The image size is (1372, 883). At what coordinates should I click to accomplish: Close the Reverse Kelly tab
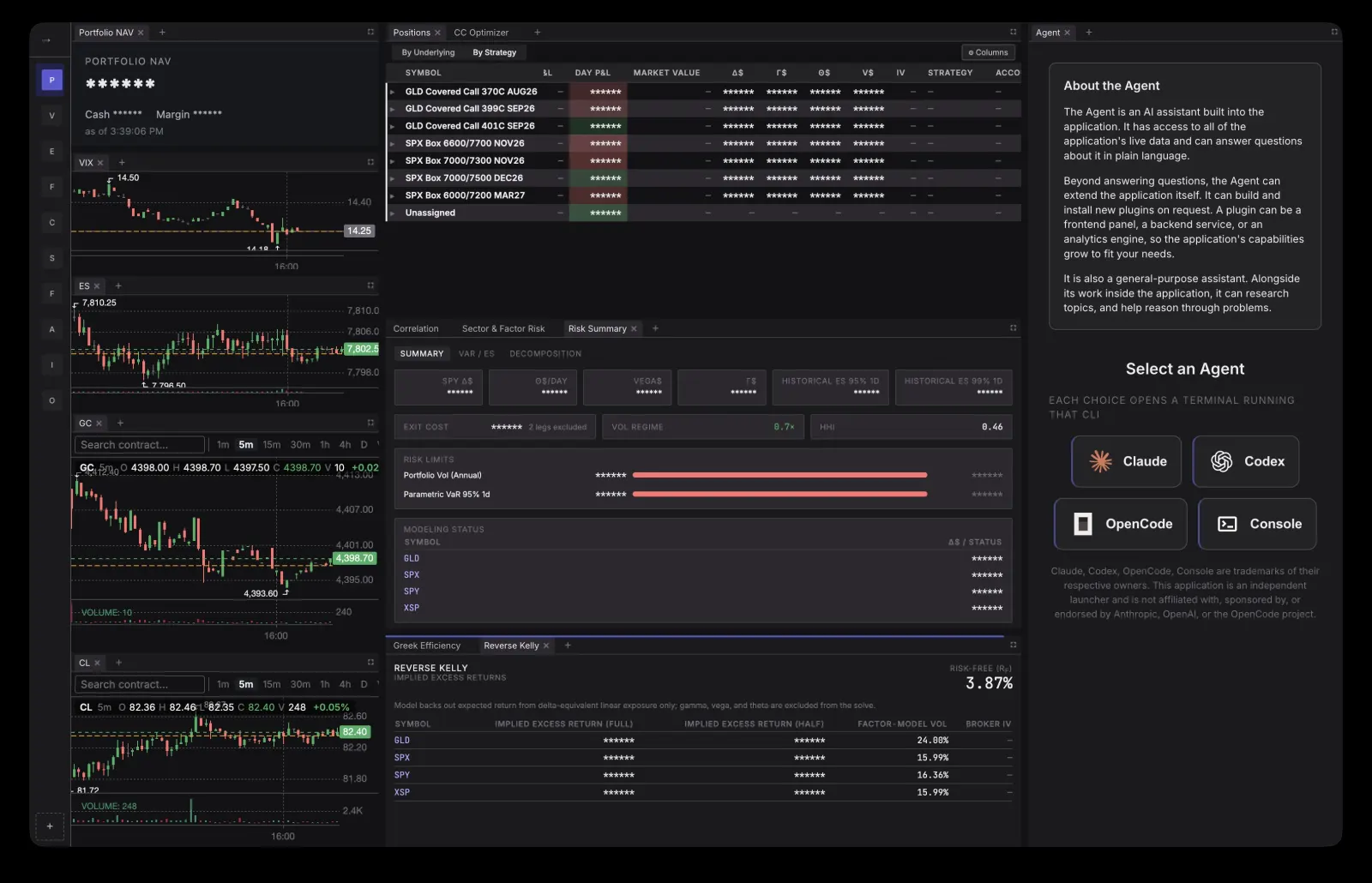tap(546, 646)
